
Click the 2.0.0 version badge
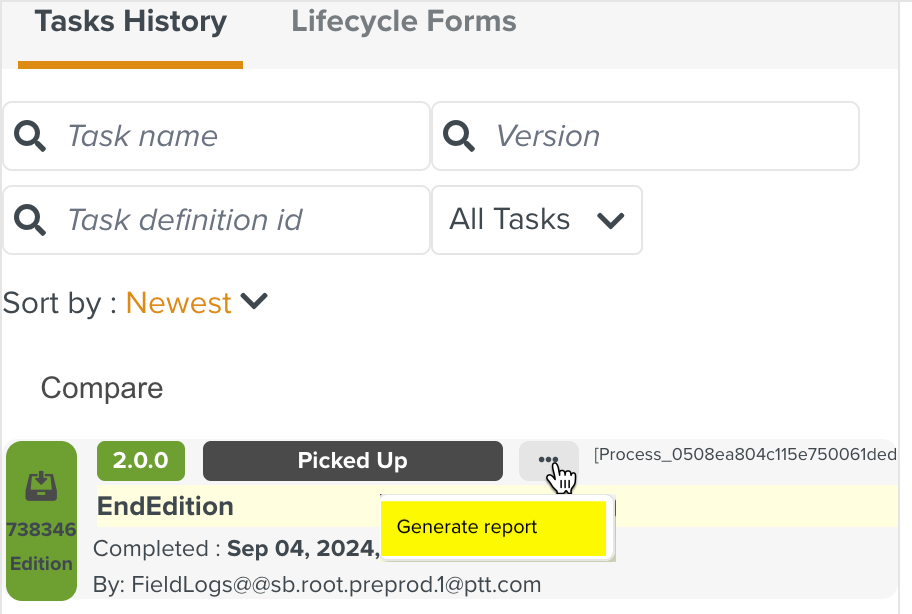click(x=140, y=461)
